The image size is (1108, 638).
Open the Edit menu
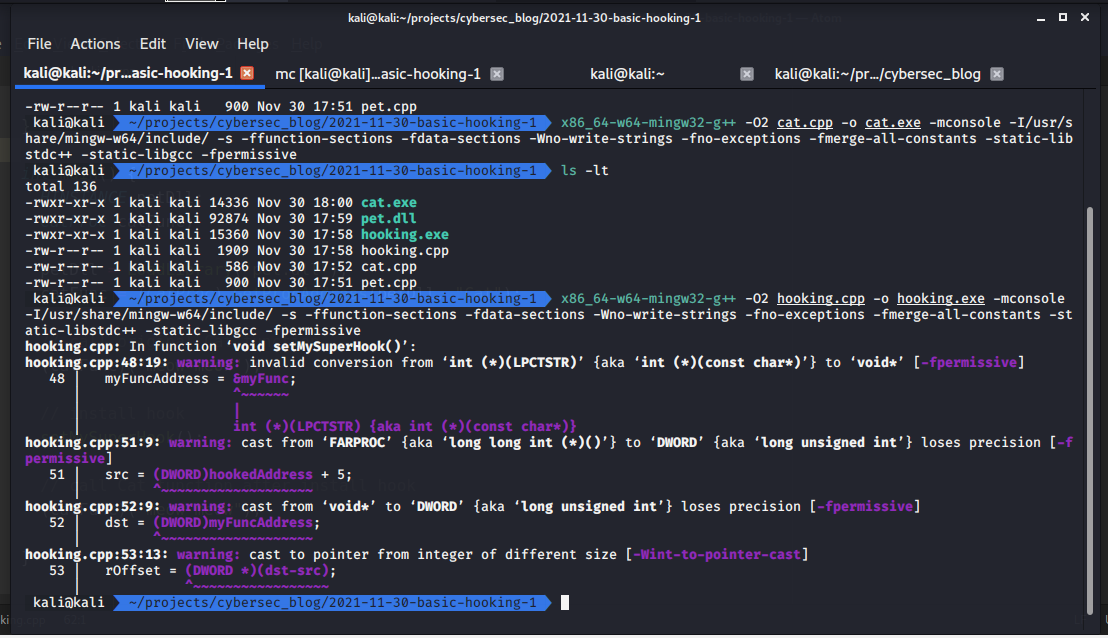(x=152, y=44)
